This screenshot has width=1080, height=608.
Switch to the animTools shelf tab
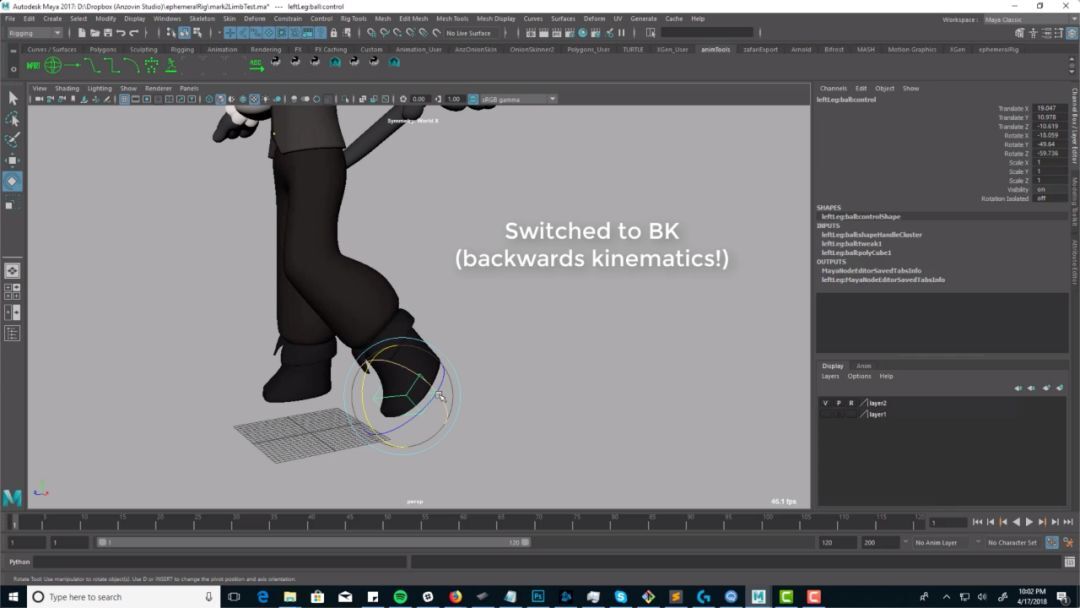click(715, 49)
